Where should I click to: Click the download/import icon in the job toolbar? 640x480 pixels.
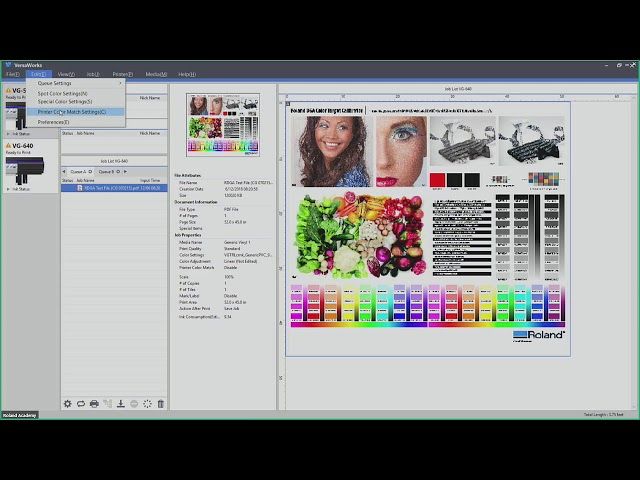[121, 404]
